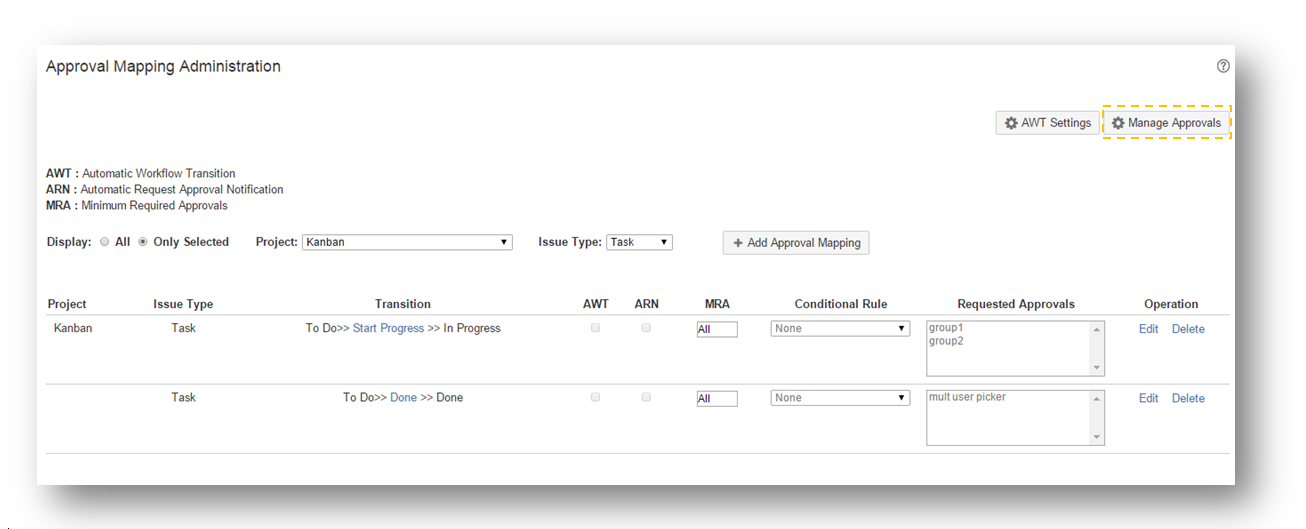The width and height of the screenshot is (1306, 529).
Task: Enable ARN checkbox for Done transition row
Action: pyautogui.click(x=646, y=397)
